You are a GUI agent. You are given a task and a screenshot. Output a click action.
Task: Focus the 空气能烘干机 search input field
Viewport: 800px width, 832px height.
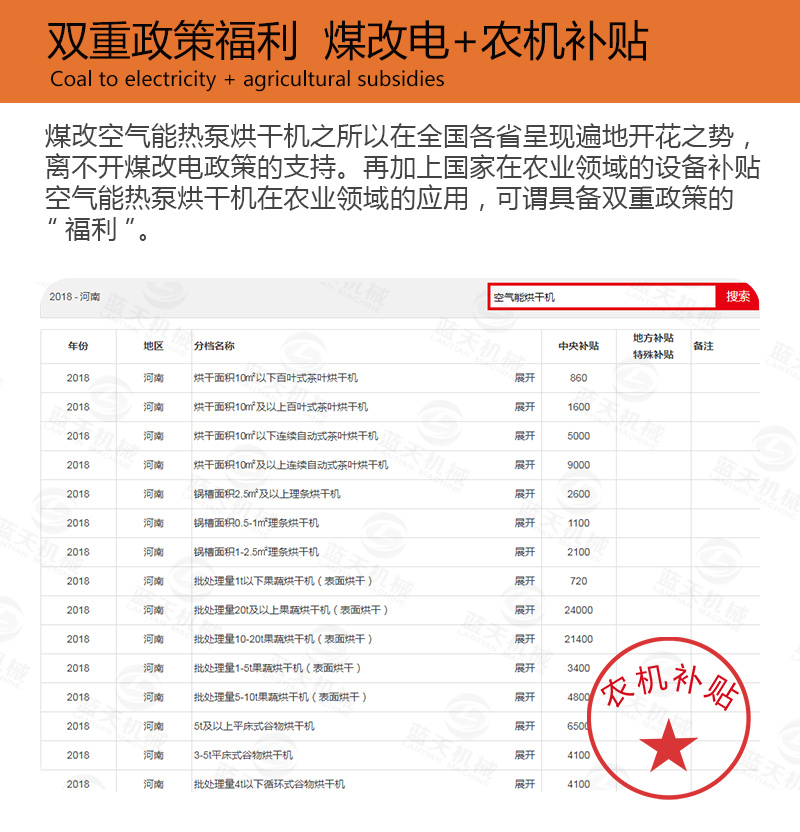pos(601,297)
